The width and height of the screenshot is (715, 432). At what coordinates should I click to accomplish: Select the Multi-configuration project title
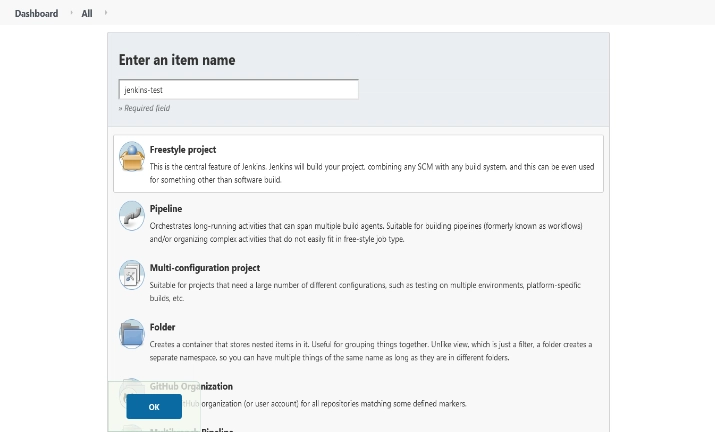(x=205, y=268)
